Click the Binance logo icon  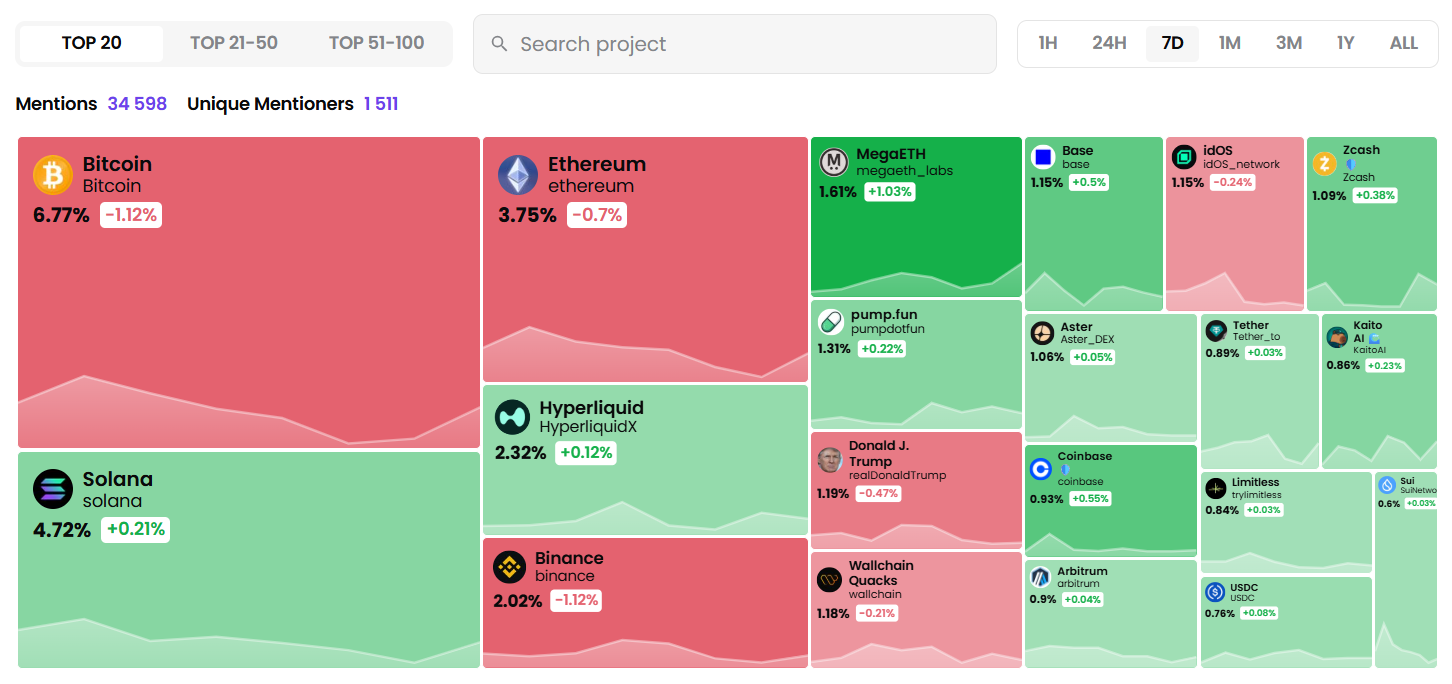click(510, 567)
